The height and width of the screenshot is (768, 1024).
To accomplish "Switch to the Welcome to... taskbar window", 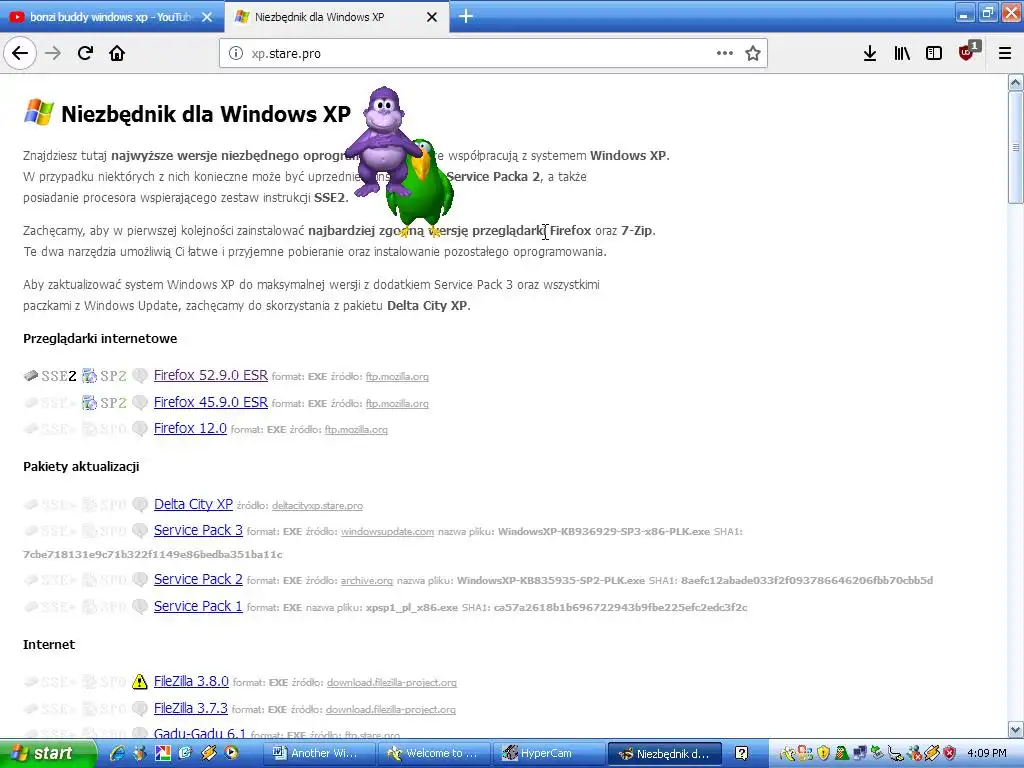I will coord(433,754).
